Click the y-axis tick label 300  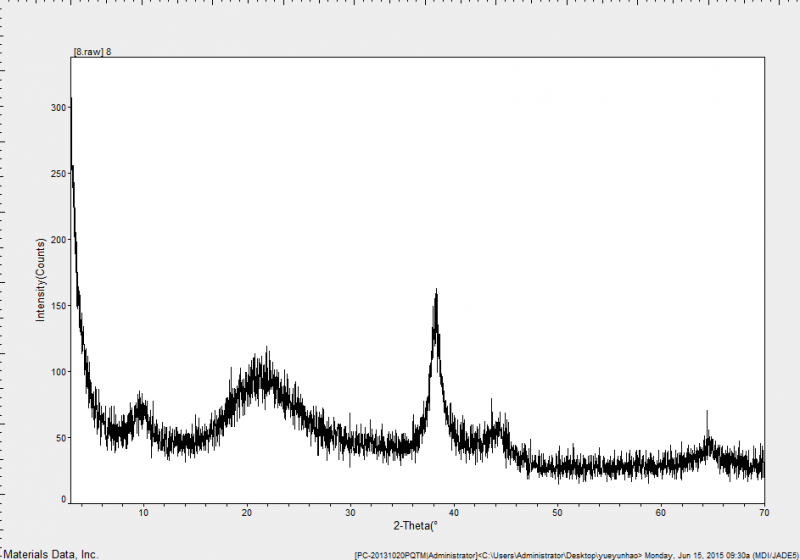click(x=59, y=108)
